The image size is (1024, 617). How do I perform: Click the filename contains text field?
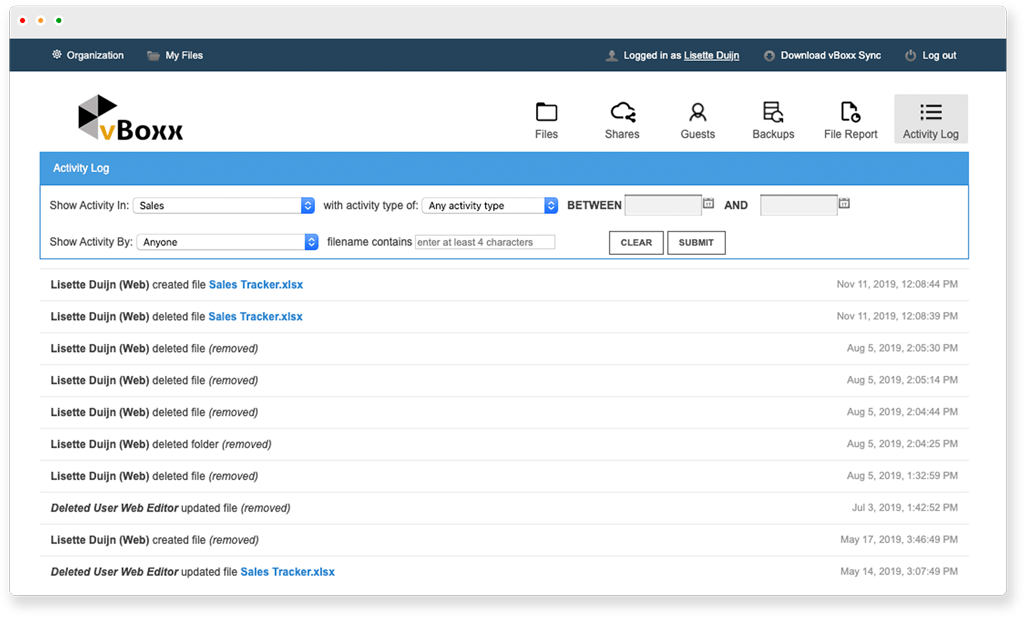click(485, 242)
